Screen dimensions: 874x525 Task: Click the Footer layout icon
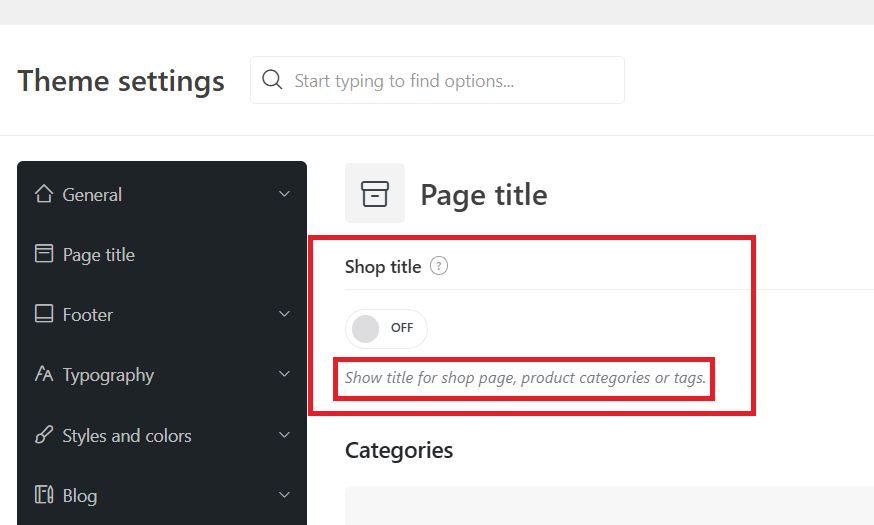tap(44, 314)
